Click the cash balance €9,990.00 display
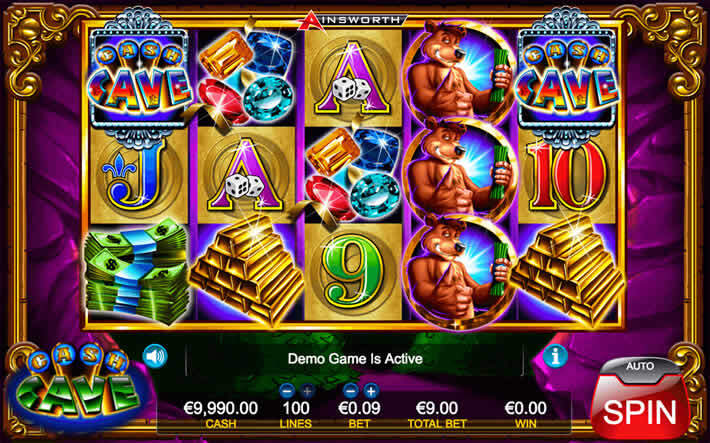 coord(221,408)
